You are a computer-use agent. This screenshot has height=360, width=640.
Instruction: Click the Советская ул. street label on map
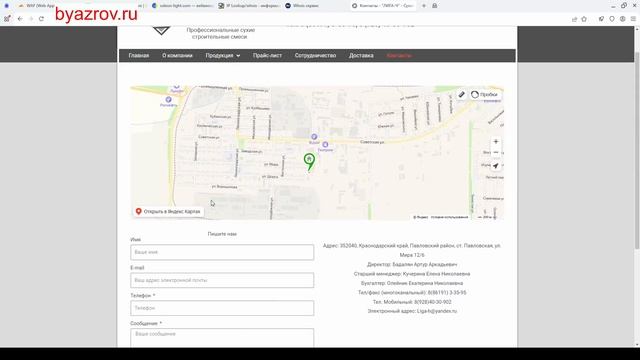(x=372, y=142)
